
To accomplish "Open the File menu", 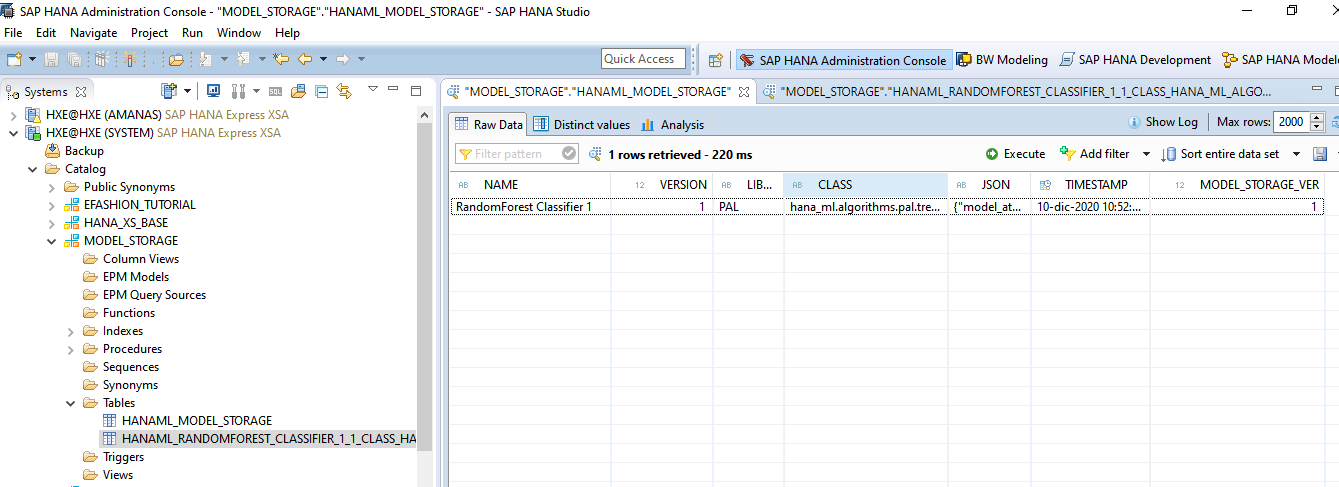I will click(x=13, y=33).
